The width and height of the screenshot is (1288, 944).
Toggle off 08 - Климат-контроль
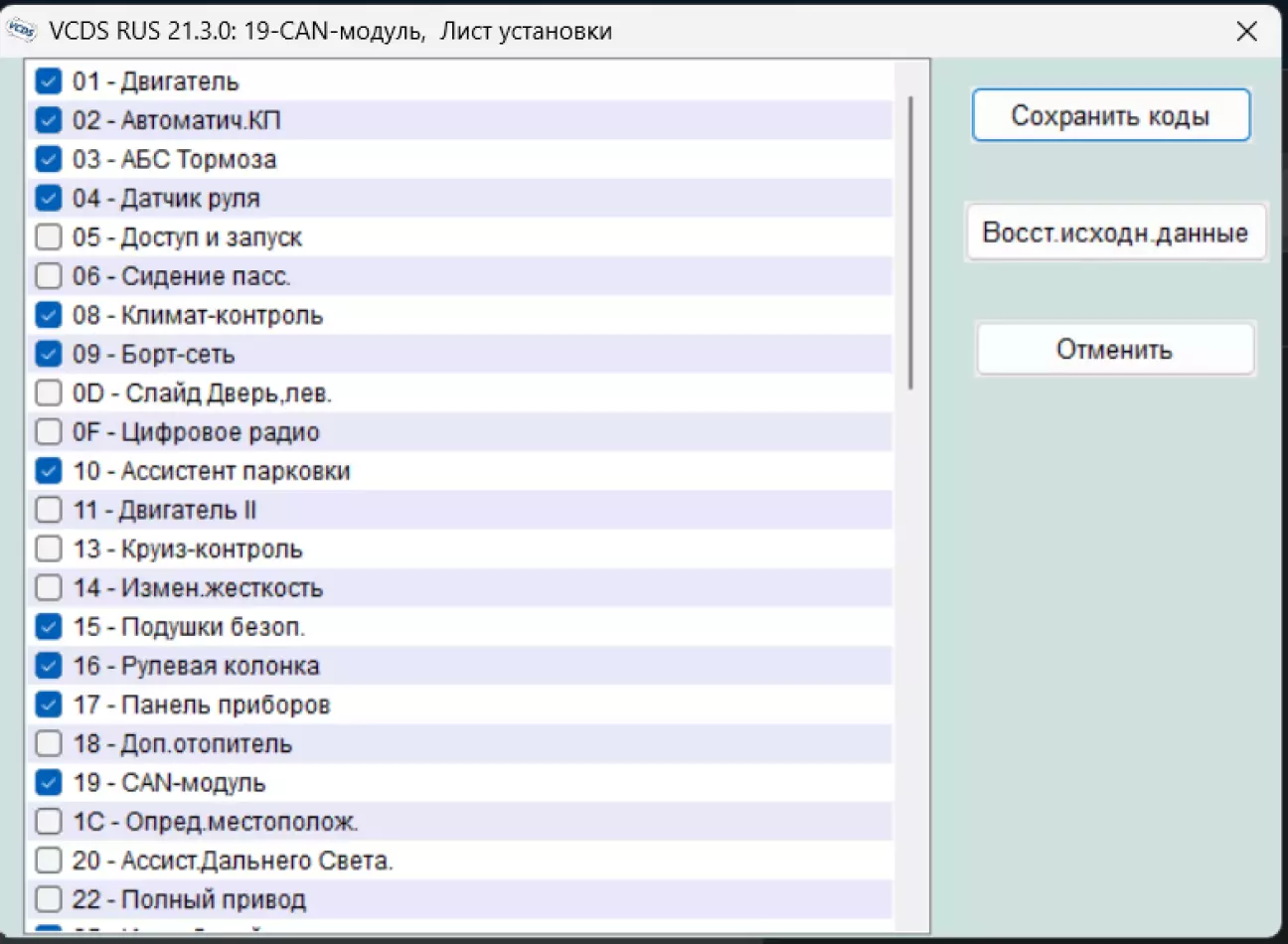[49, 315]
